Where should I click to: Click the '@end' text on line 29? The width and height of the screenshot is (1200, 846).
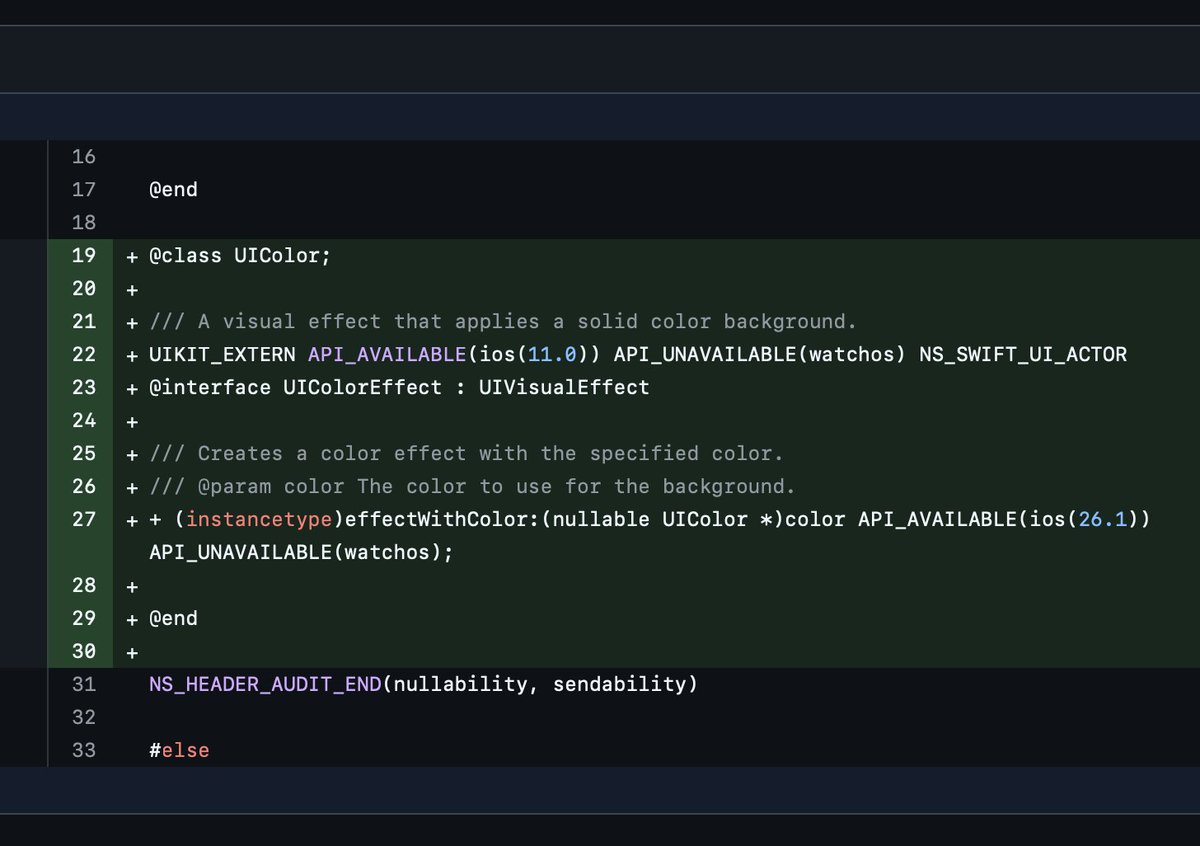(x=173, y=619)
